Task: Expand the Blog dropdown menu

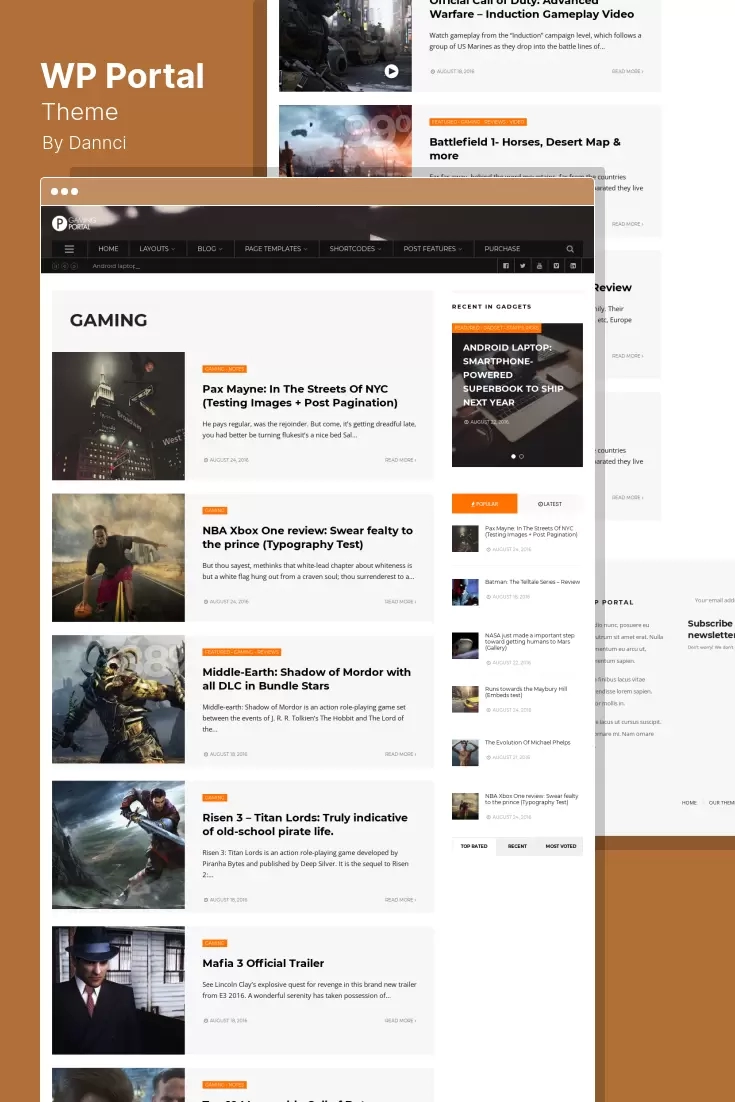Action: (x=209, y=249)
